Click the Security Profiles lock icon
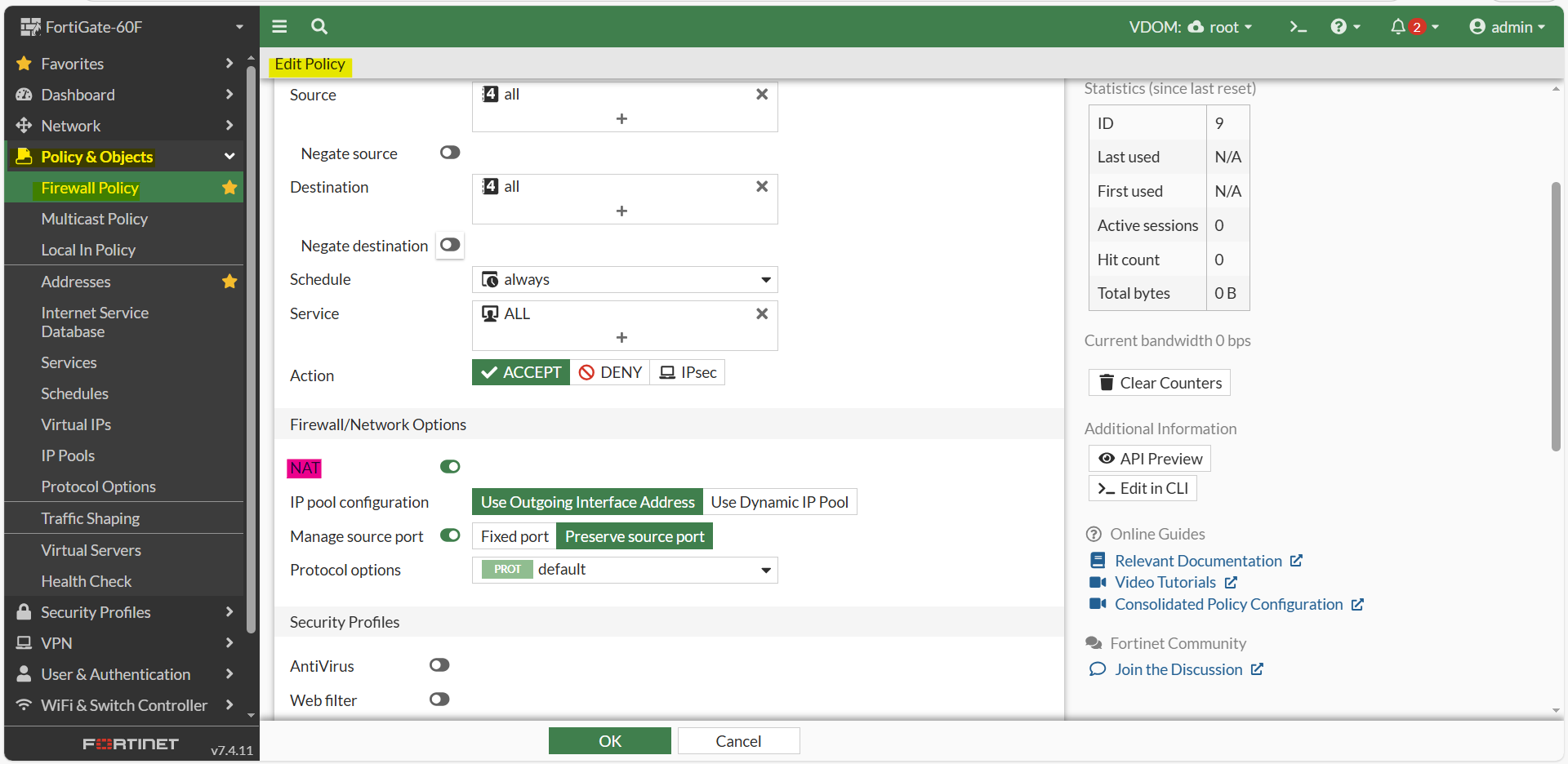 click(x=24, y=612)
